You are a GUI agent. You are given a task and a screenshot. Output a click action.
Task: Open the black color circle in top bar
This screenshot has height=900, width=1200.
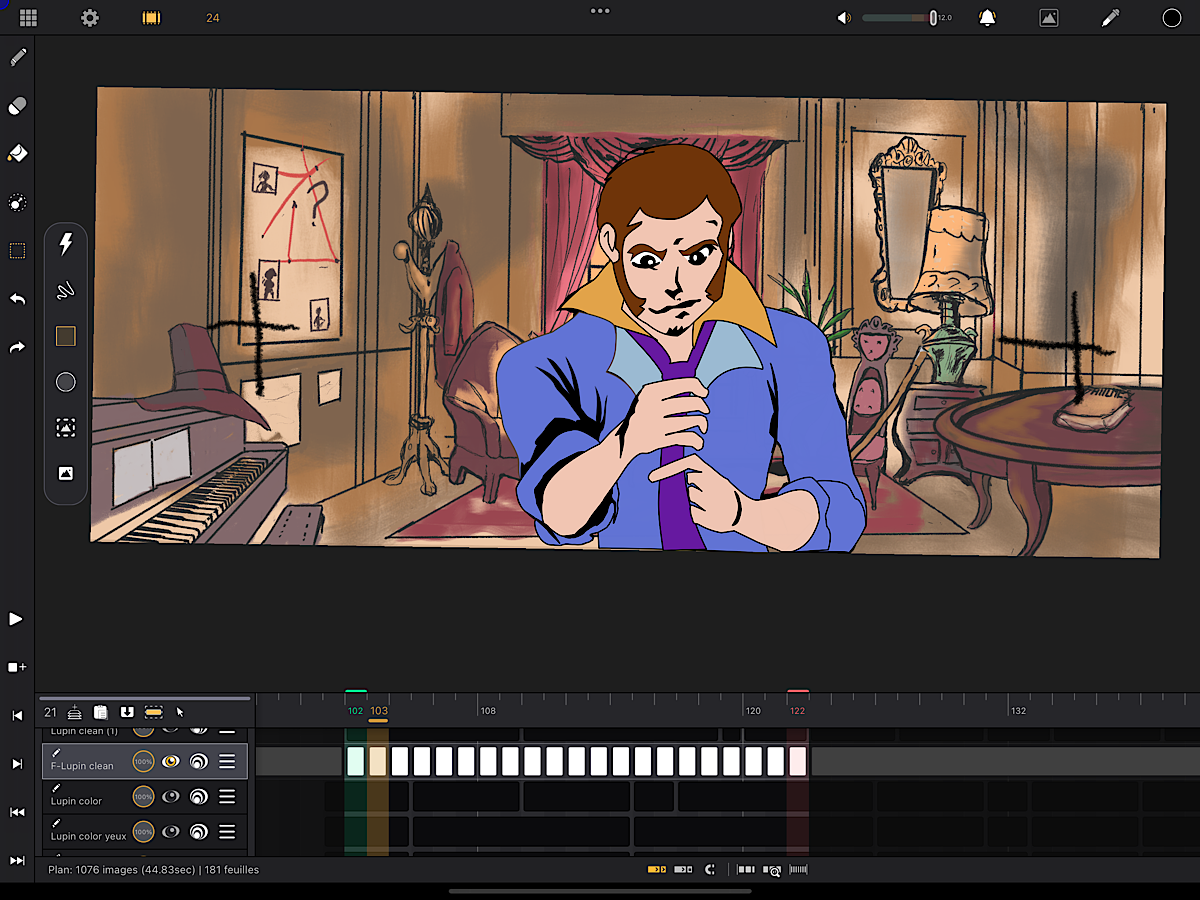pos(1172,18)
